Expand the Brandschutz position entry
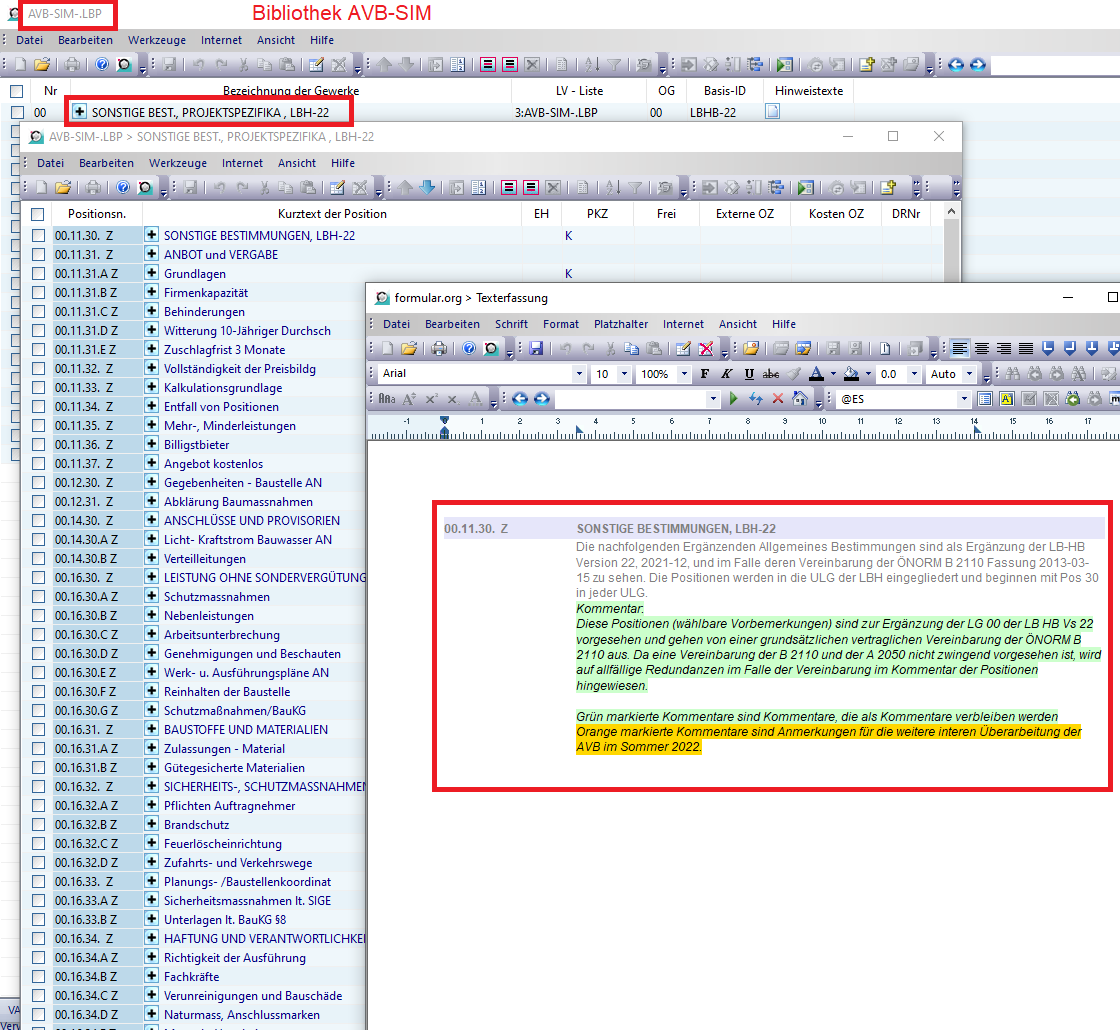Screen dimensions: 1120x1030 (x=152, y=825)
